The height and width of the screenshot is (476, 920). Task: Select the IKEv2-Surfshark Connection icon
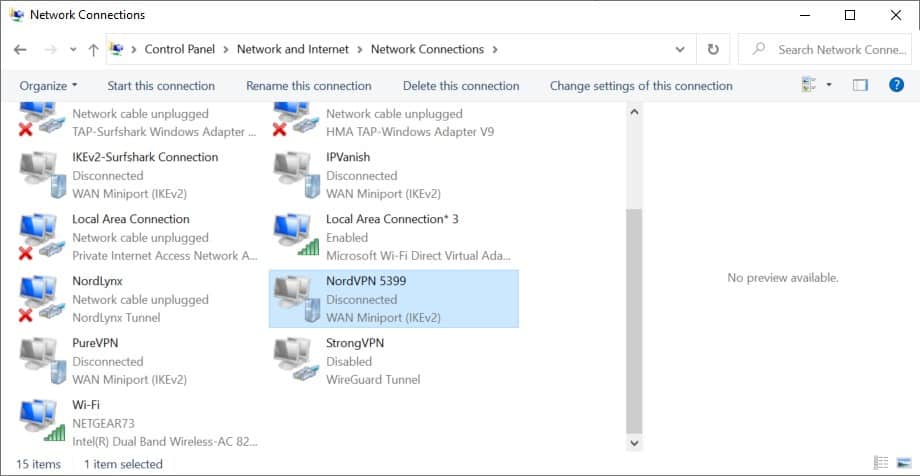(x=41, y=175)
